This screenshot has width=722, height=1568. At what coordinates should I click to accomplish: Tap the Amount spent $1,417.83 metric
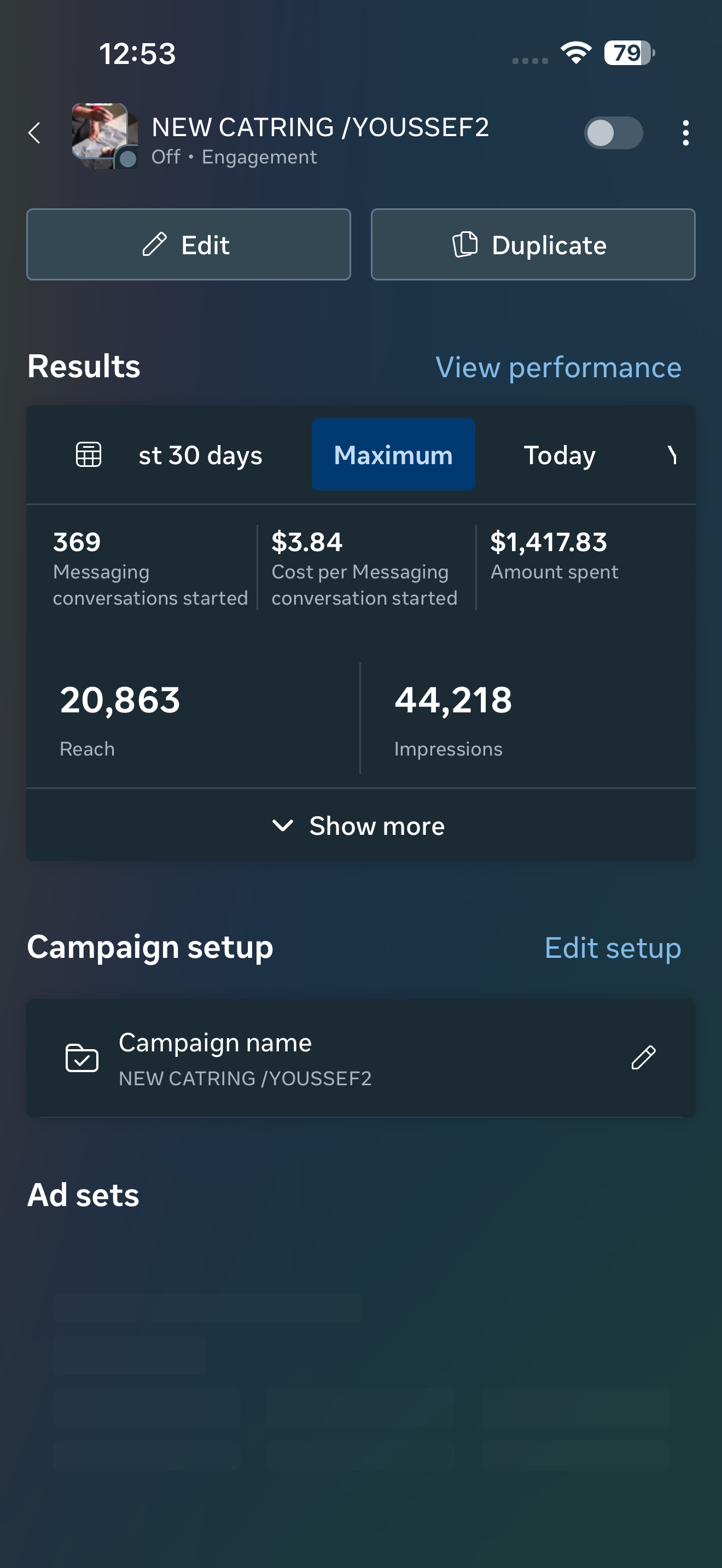click(x=554, y=555)
